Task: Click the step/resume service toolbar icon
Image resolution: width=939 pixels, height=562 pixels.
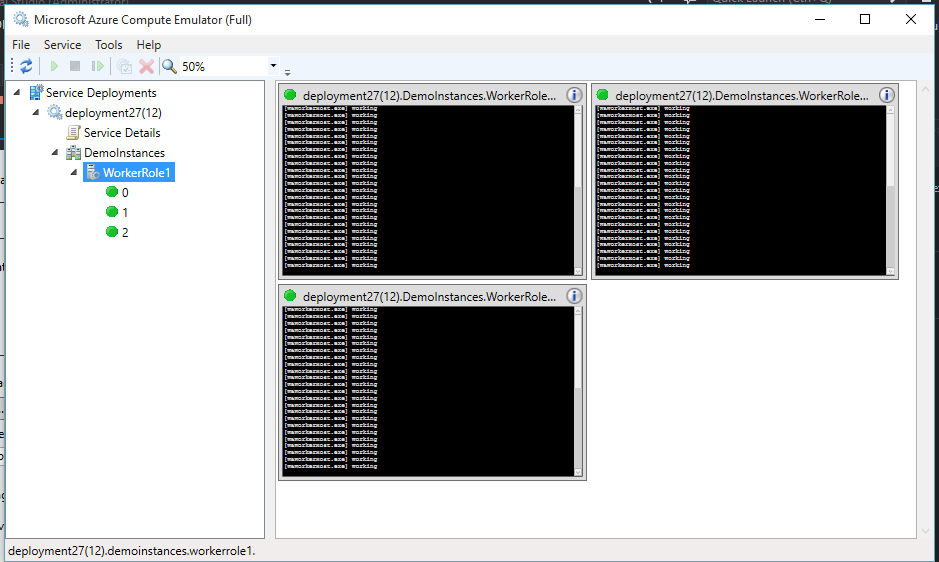Action: click(x=98, y=66)
